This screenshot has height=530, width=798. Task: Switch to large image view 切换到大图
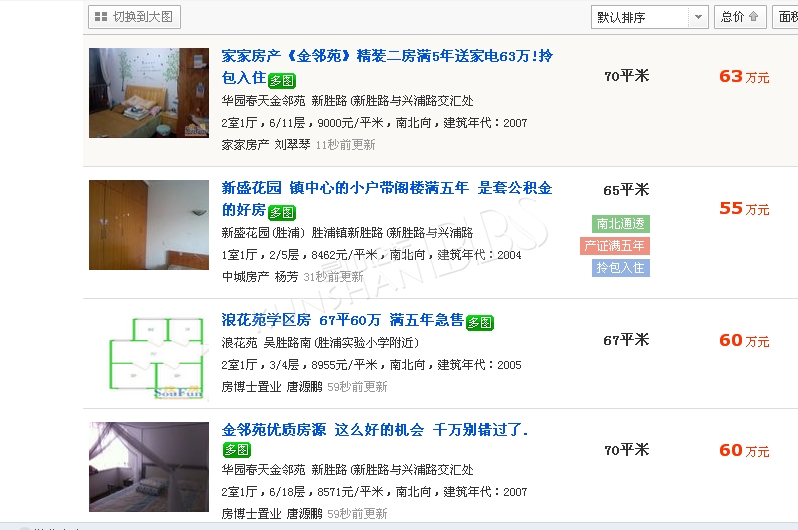(134, 17)
